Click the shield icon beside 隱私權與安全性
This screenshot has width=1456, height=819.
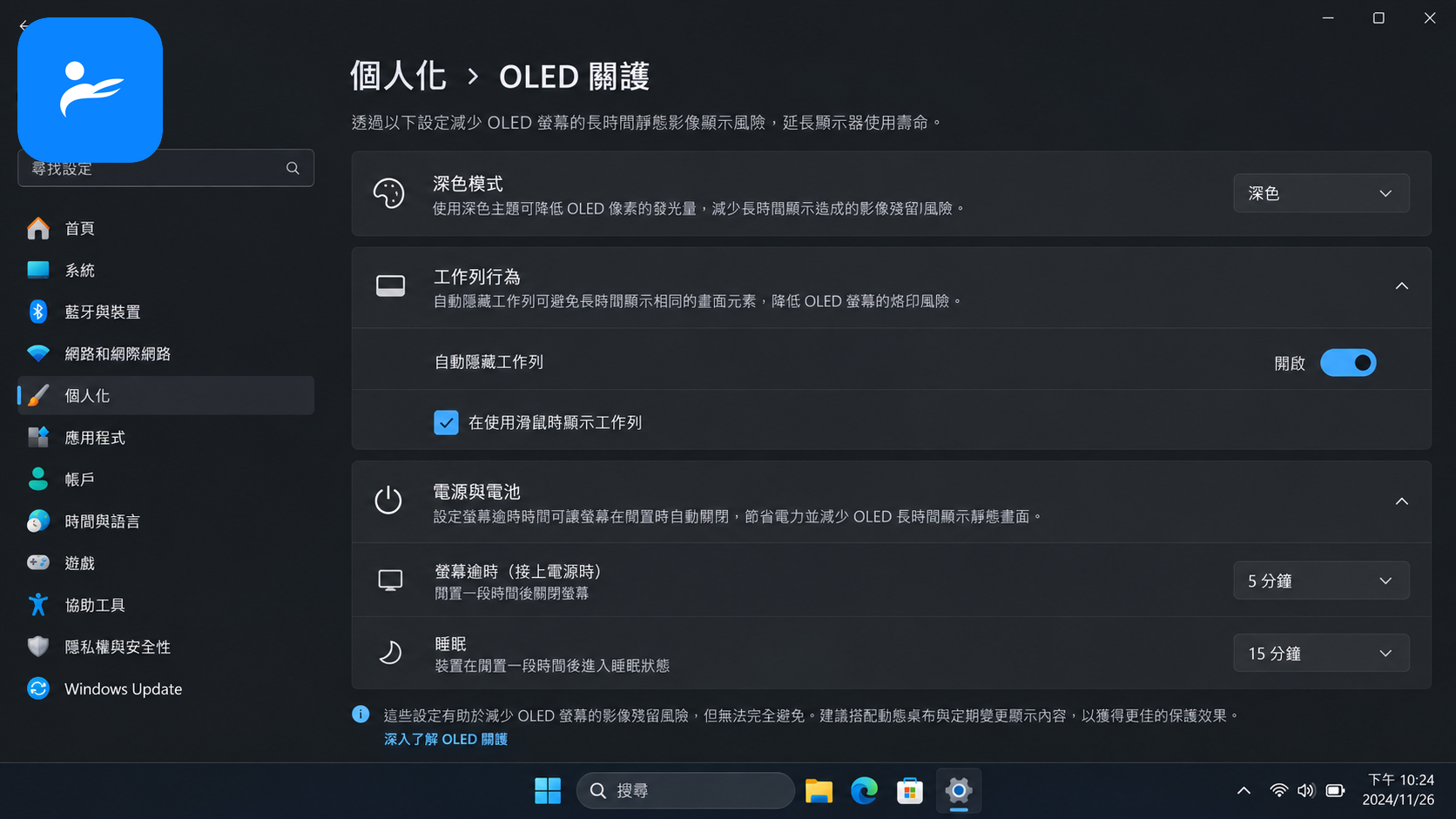pyautogui.click(x=38, y=646)
